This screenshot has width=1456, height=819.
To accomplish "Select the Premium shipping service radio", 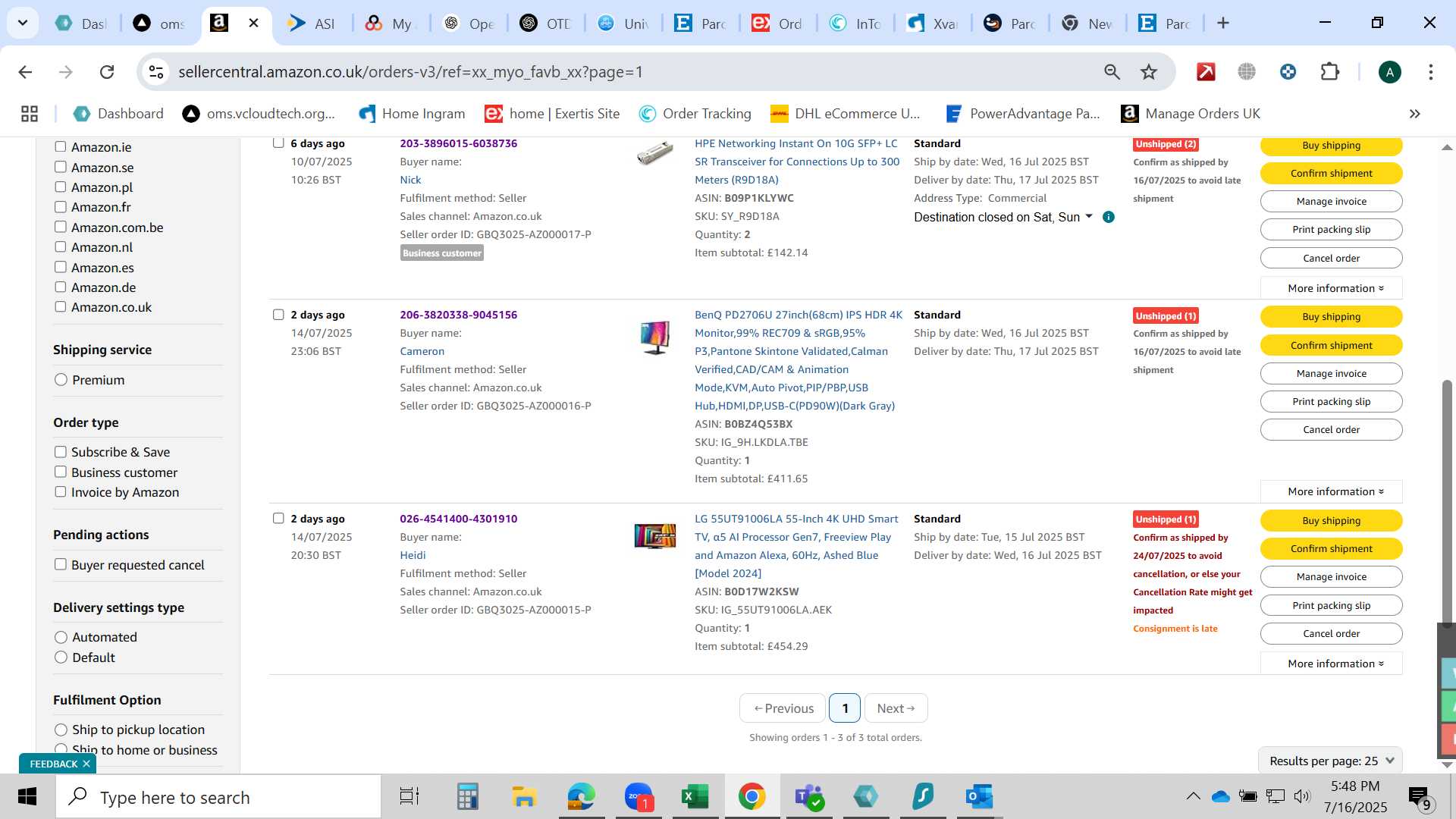I will 61,380.
